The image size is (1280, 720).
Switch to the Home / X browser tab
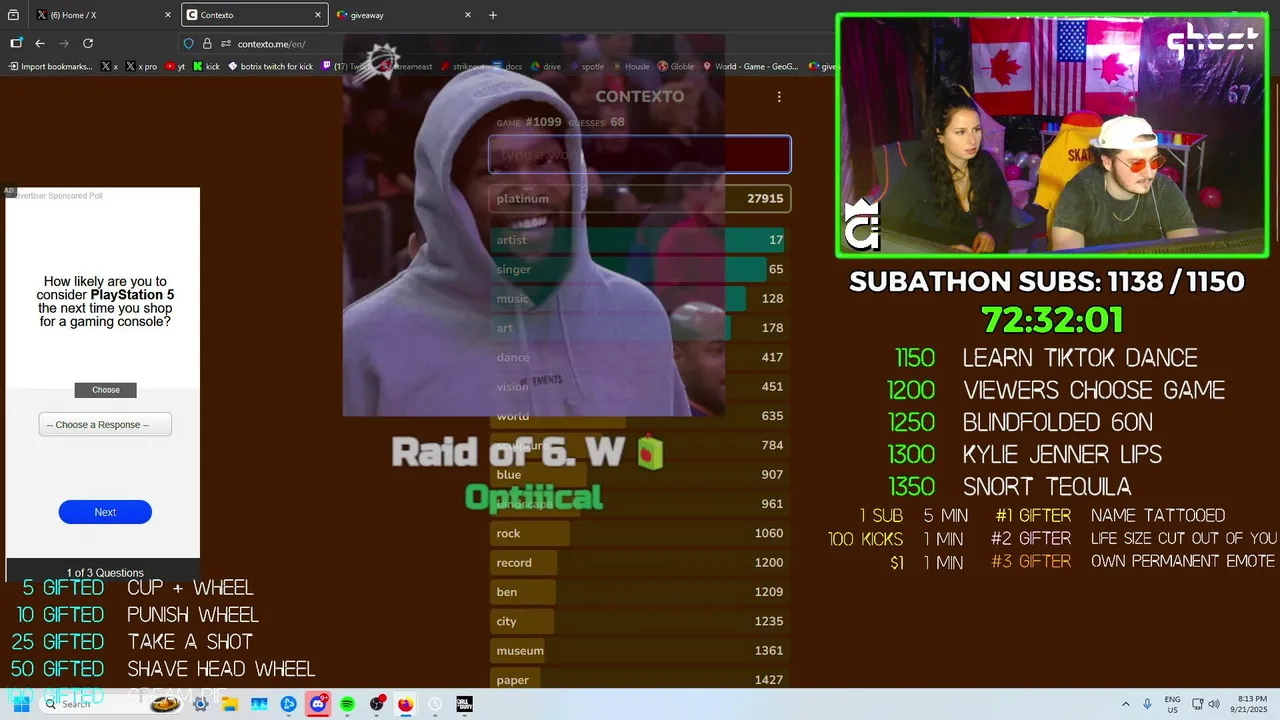[103, 15]
